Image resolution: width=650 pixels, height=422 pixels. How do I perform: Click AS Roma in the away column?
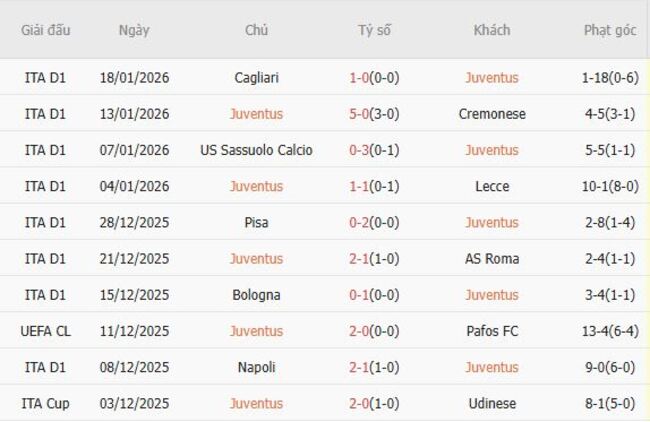491,259
